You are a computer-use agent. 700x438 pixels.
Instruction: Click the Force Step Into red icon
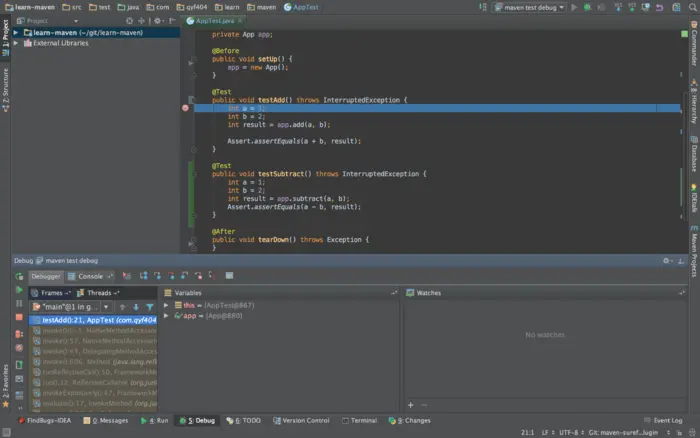point(171,276)
